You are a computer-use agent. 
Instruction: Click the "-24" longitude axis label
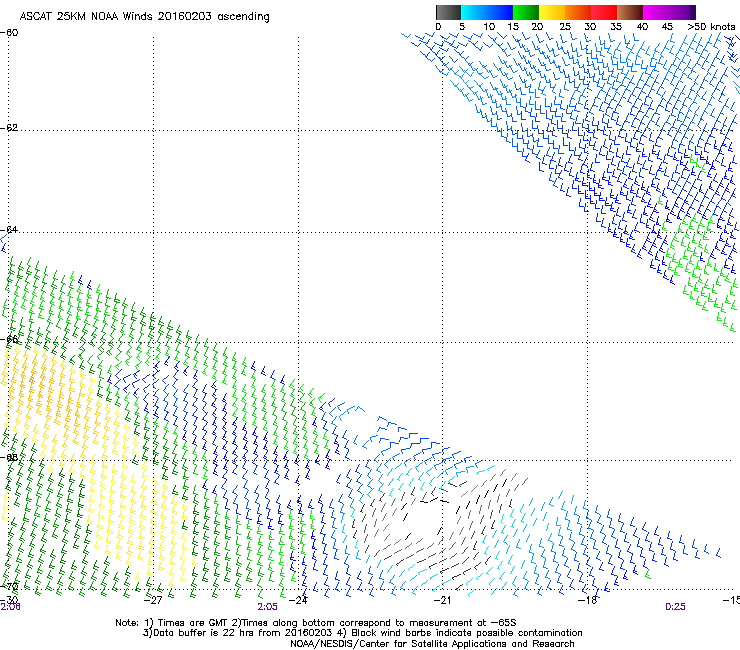coord(298,600)
